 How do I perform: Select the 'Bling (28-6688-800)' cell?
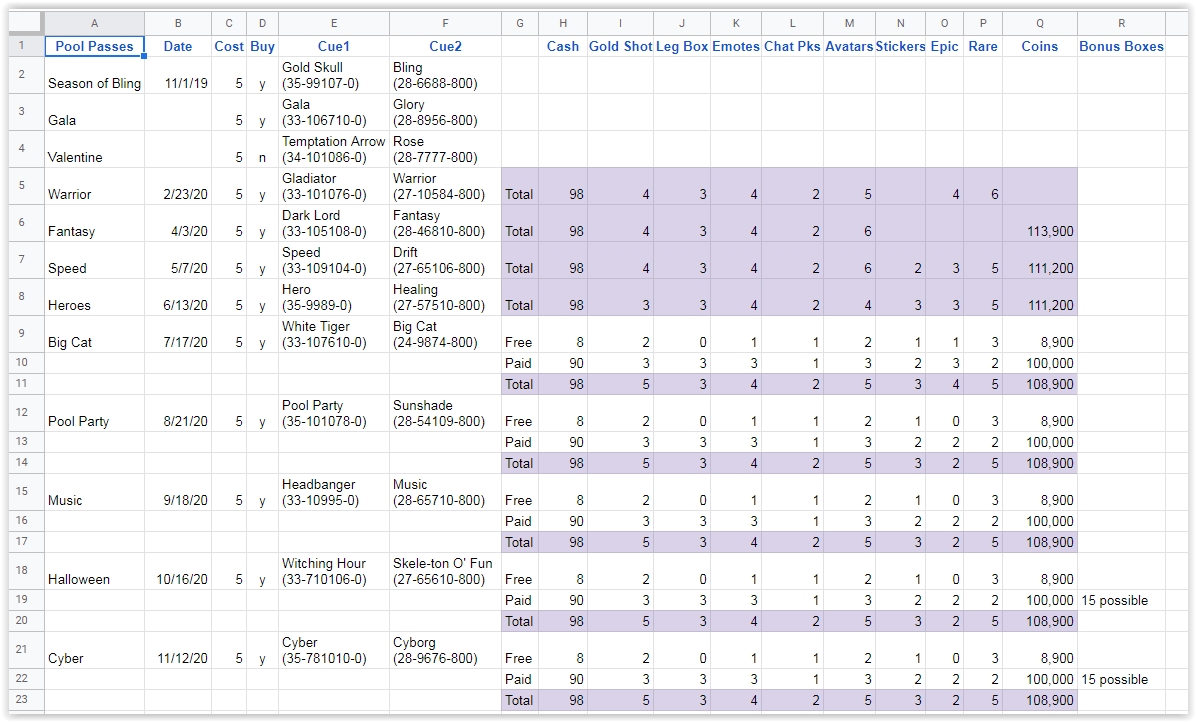coord(445,75)
